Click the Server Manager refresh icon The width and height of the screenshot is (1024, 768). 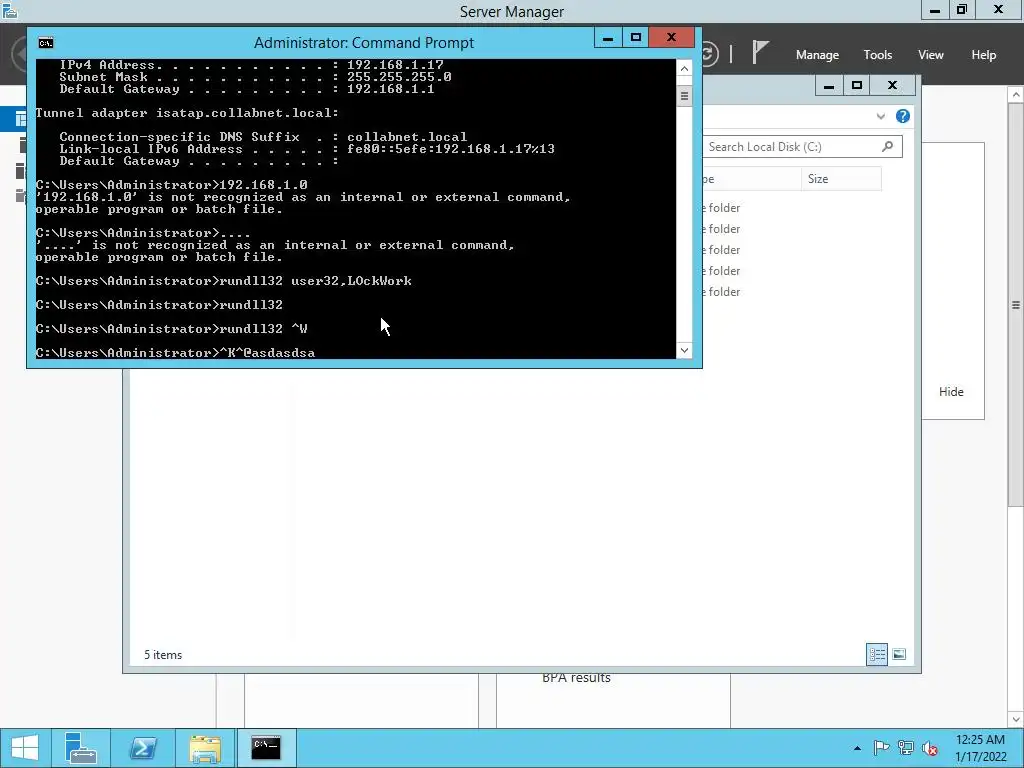coord(710,53)
